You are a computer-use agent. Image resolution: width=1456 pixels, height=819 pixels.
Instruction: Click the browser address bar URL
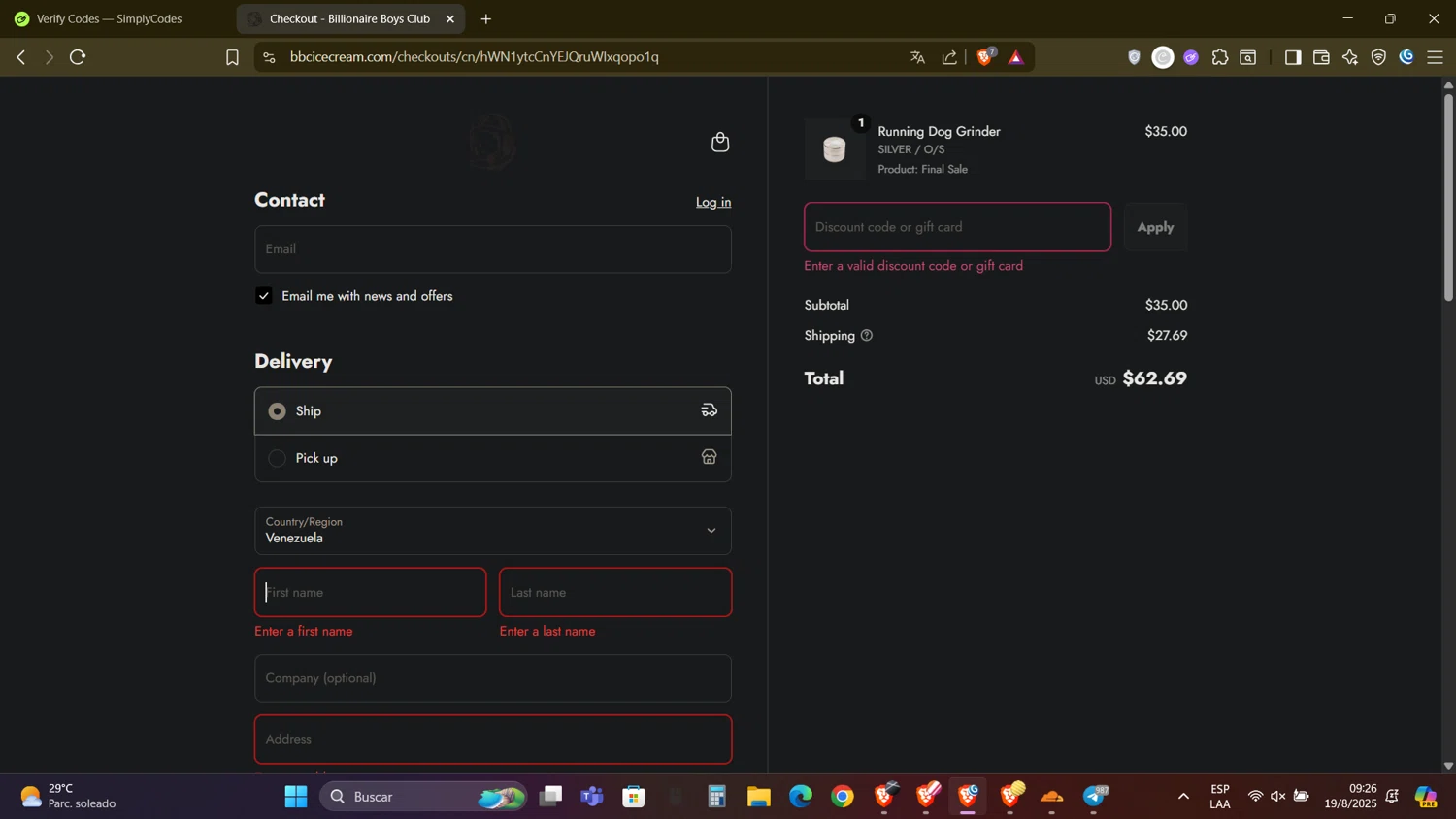(x=475, y=57)
